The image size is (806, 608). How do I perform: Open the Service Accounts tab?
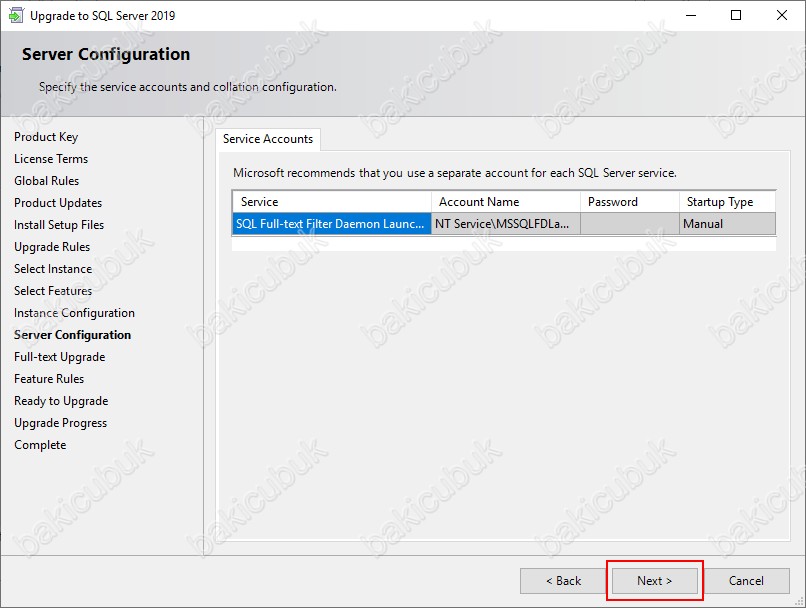point(268,139)
